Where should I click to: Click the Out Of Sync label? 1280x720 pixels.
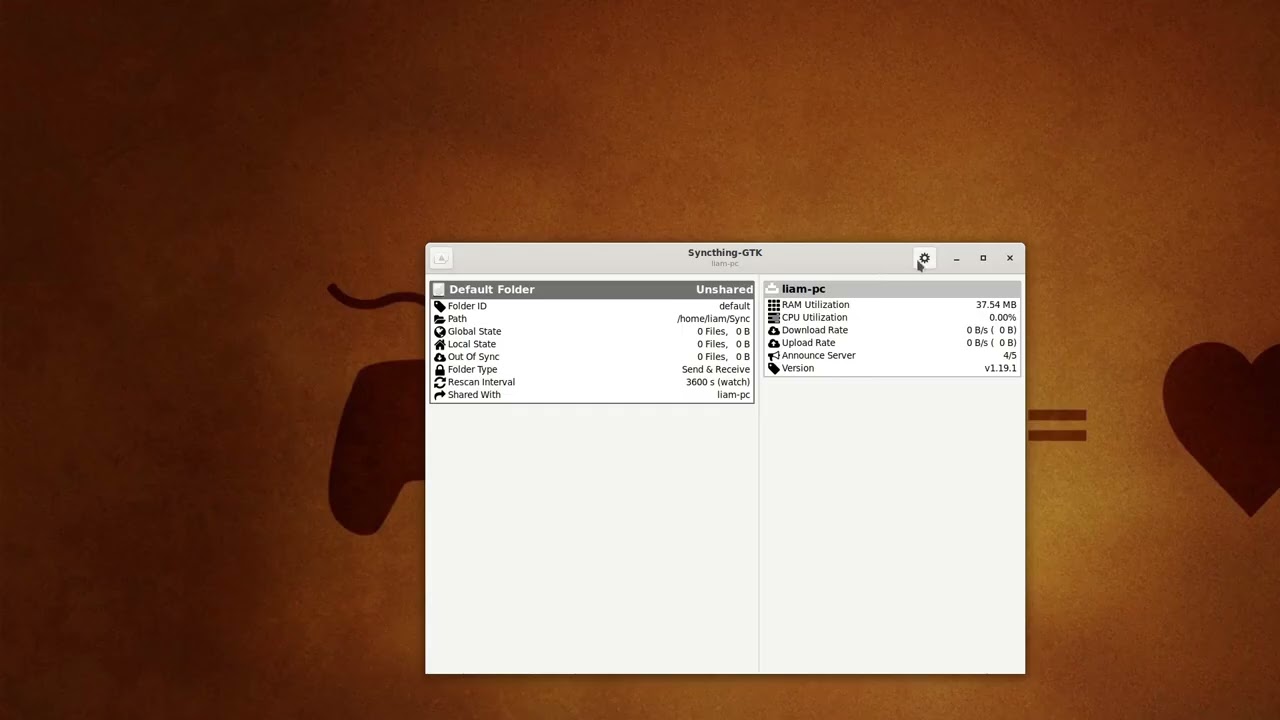click(x=473, y=357)
